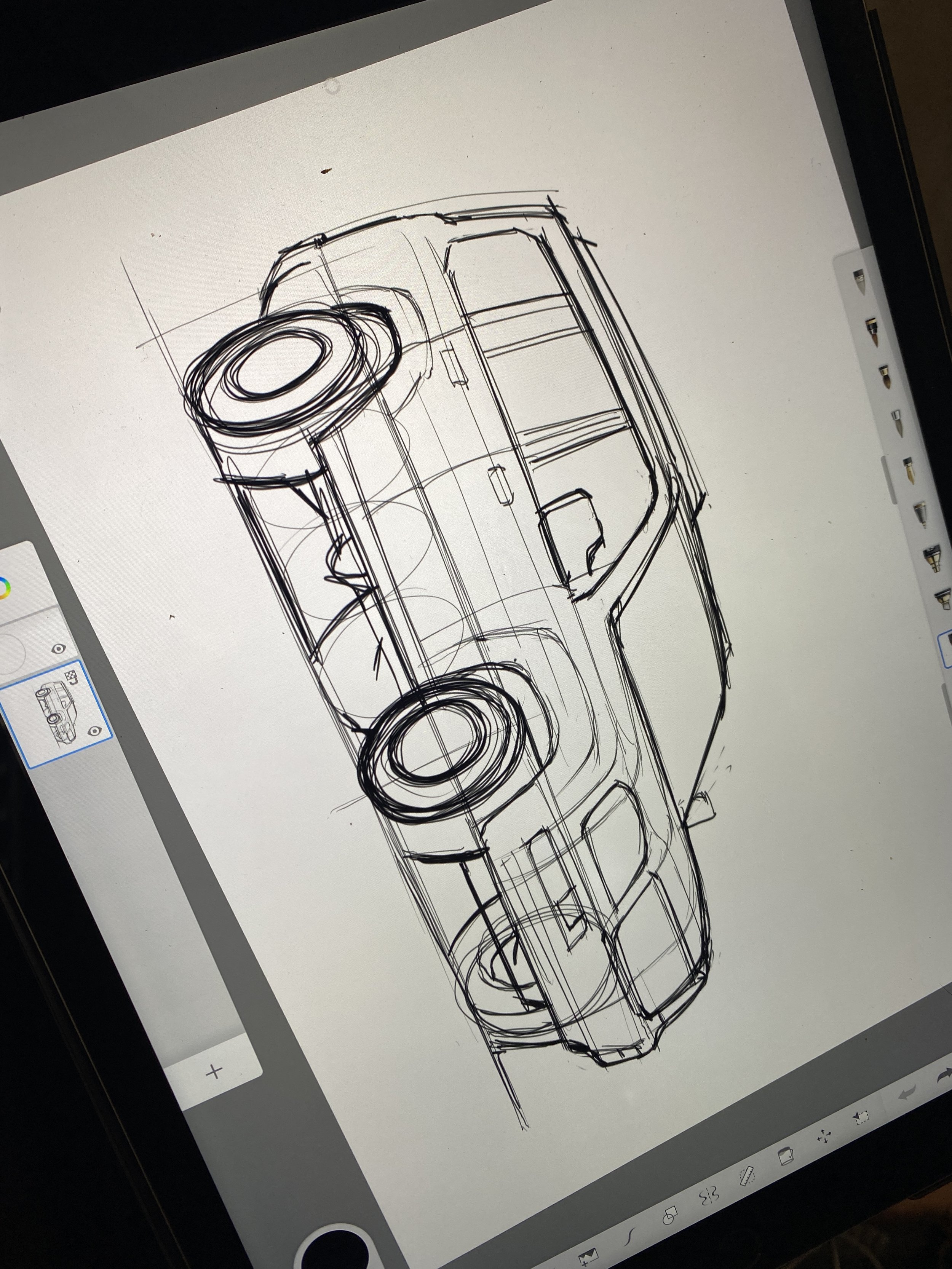Add a new layer with the plus button
952x1269 pixels.
[215, 1071]
